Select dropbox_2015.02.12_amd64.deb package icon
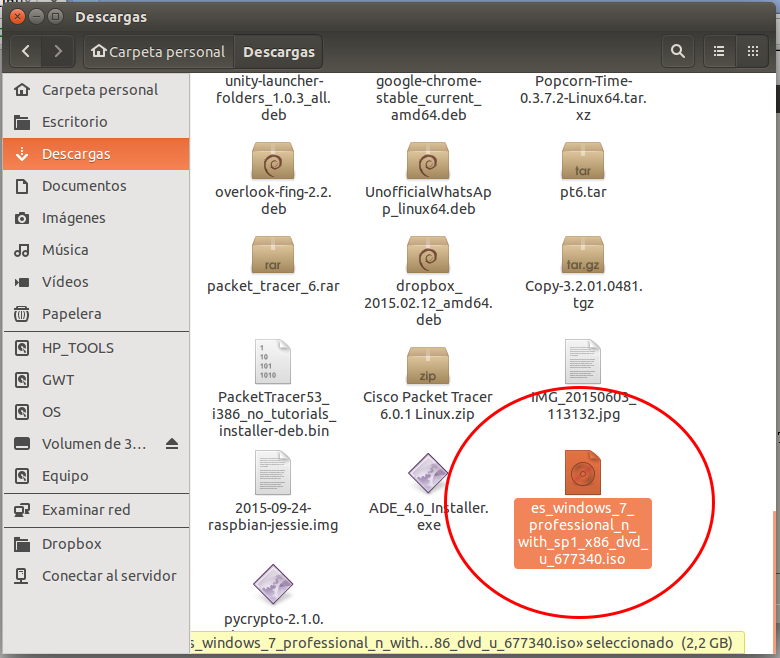 (x=428, y=255)
